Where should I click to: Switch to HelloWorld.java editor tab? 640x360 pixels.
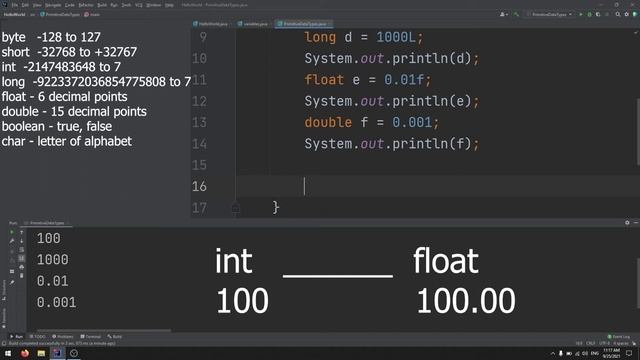pos(211,24)
